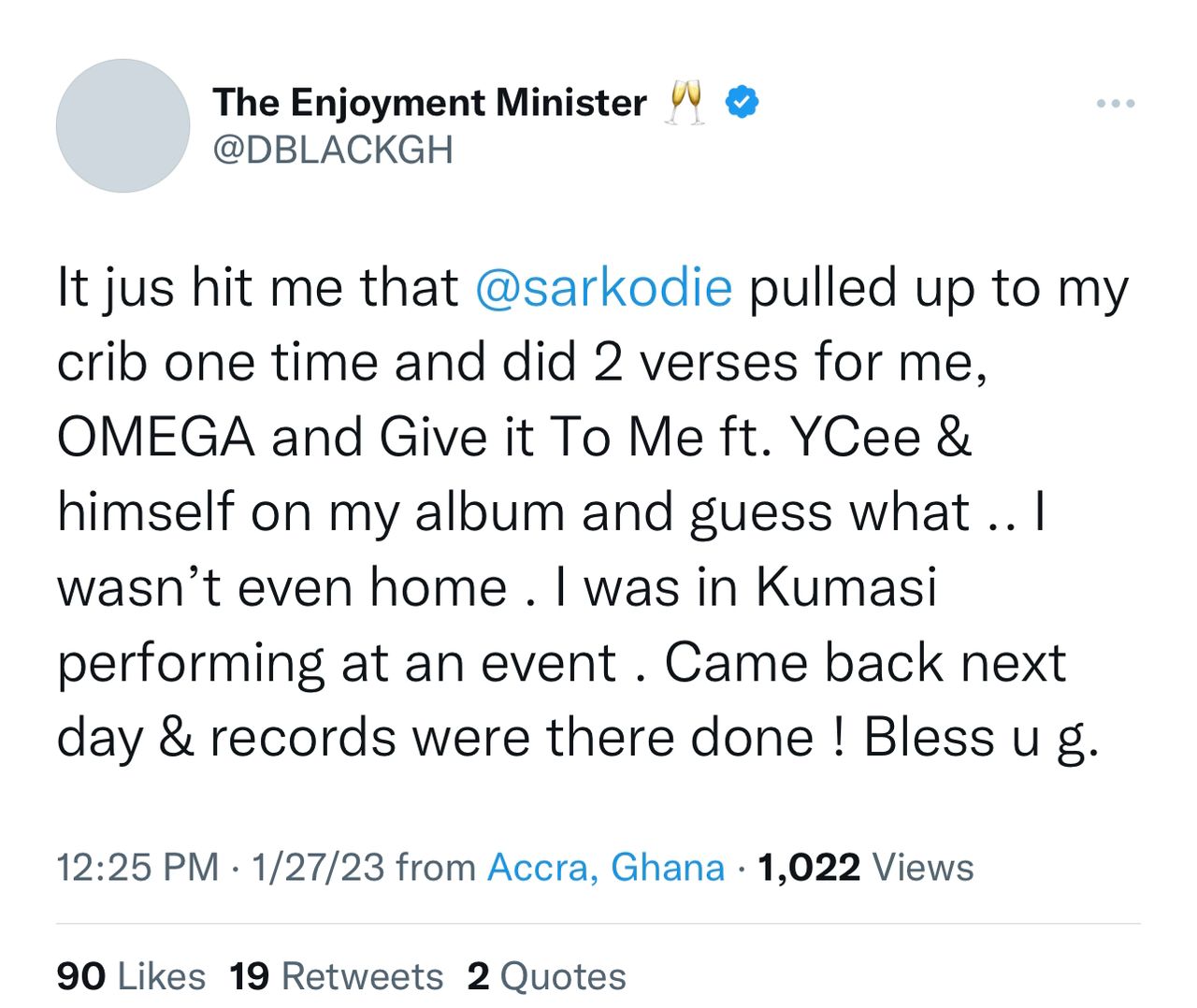
Task: Click the Likes label
Action: 162,976
